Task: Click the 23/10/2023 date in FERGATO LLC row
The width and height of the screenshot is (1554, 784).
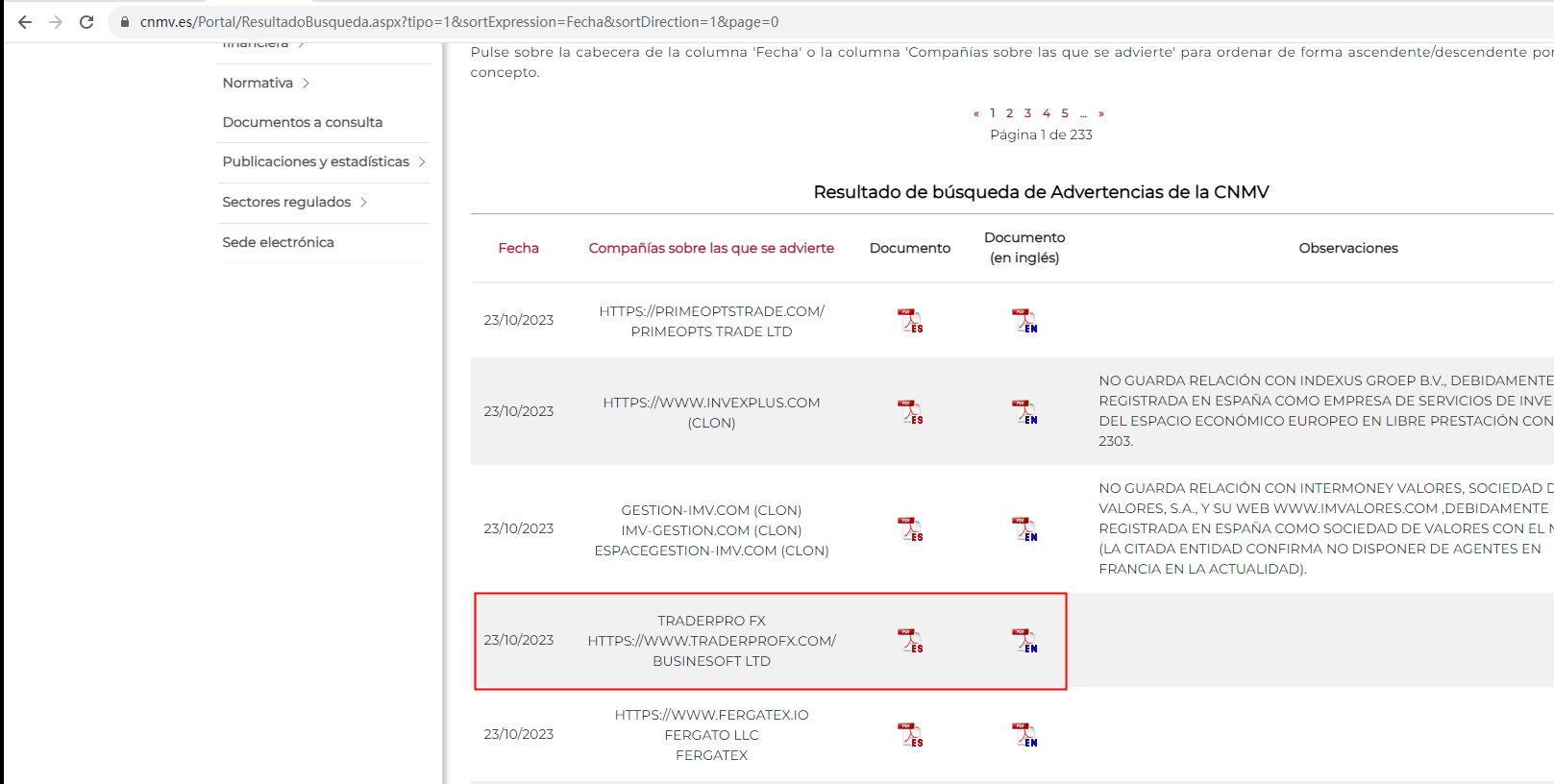Action: [x=519, y=734]
